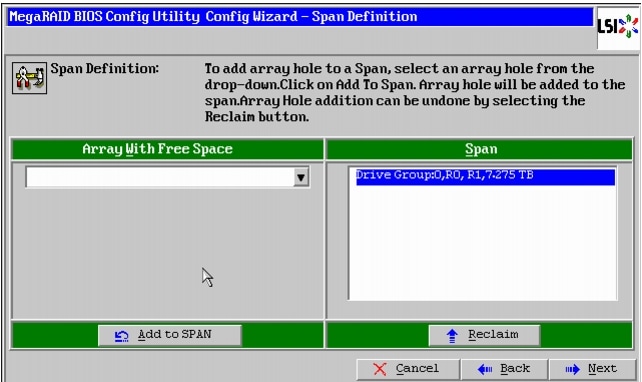642x382 pixels.
Task: Click the blue left-arrow Back icon
Action: [x=485, y=369]
